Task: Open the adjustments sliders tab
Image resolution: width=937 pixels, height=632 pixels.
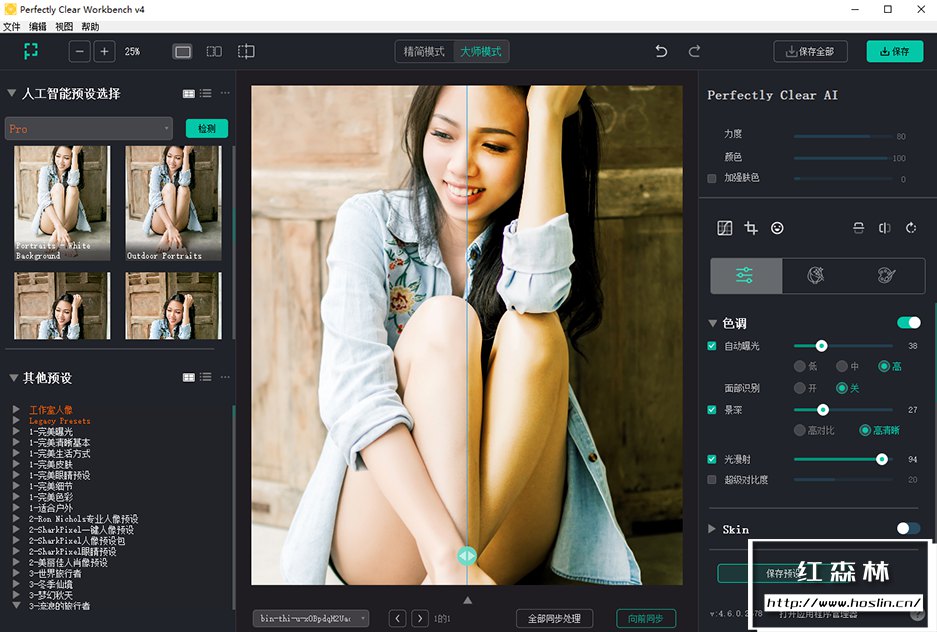Action: pos(746,276)
